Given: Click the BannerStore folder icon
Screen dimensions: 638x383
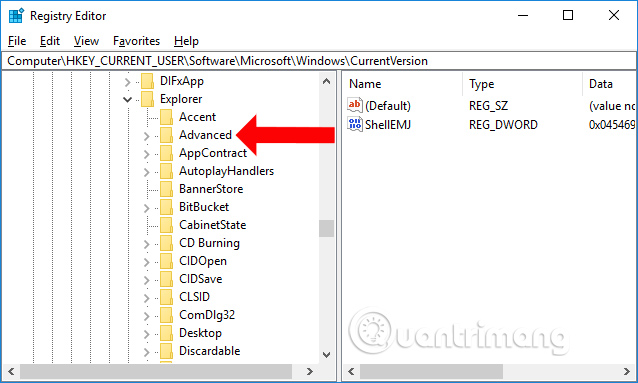Looking at the screenshot, I should (166, 189).
